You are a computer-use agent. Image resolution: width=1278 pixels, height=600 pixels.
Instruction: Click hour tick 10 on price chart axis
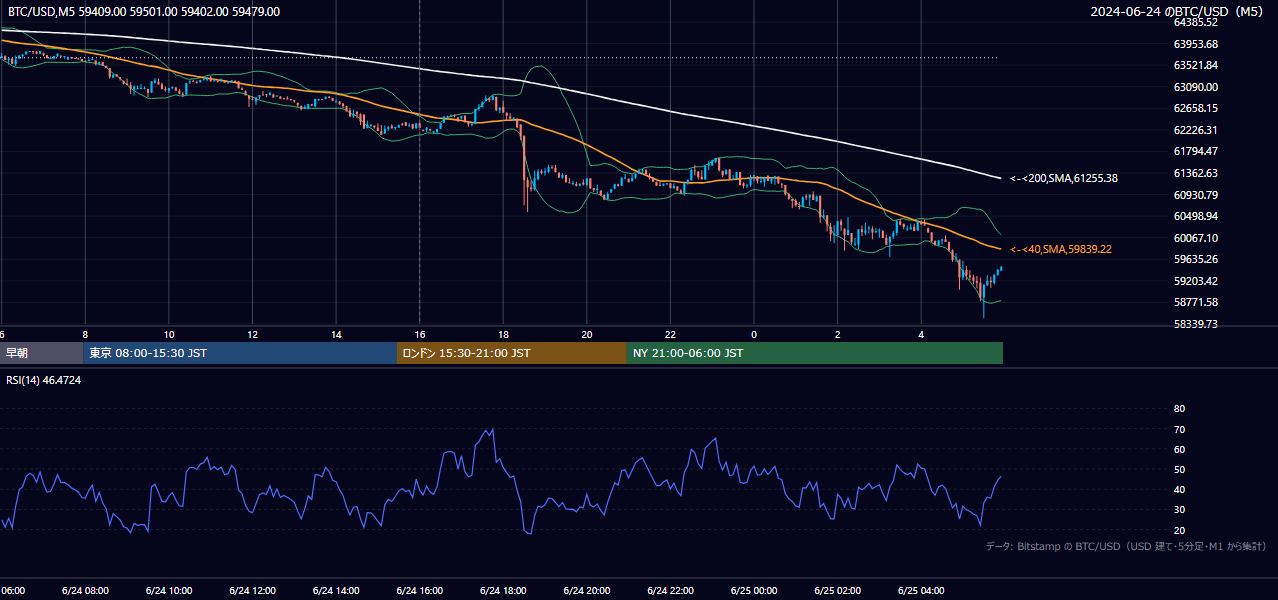pos(169,334)
